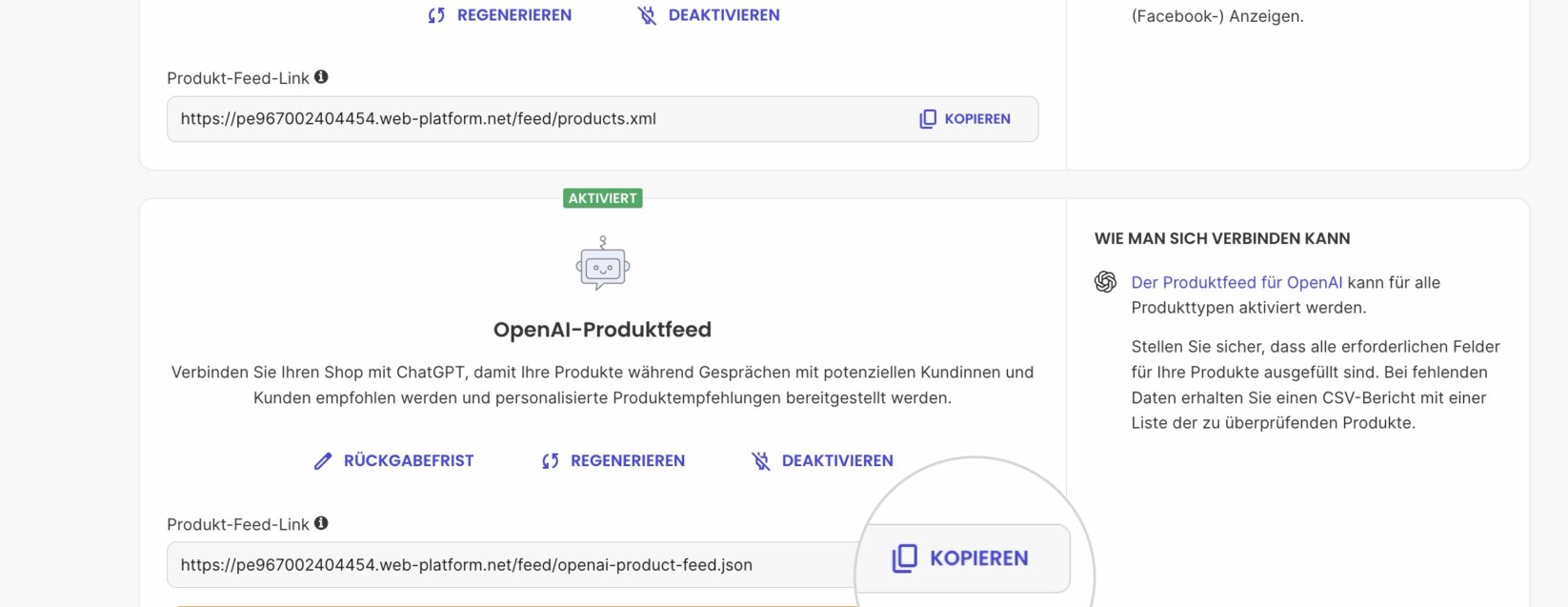
Task: Click info icon beside first Produkt-Feed-Link label
Action: click(x=321, y=77)
